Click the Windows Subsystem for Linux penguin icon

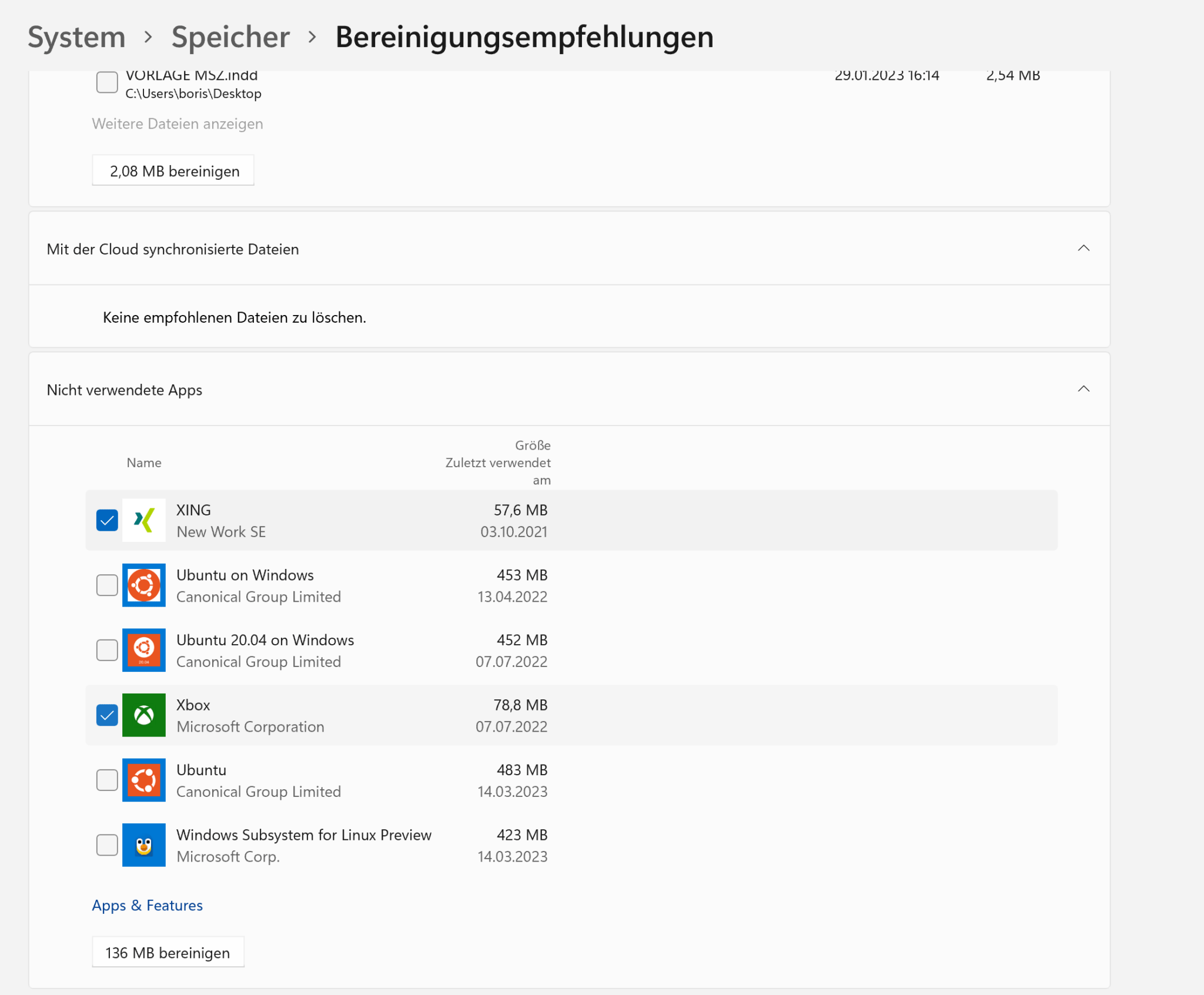click(x=143, y=845)
